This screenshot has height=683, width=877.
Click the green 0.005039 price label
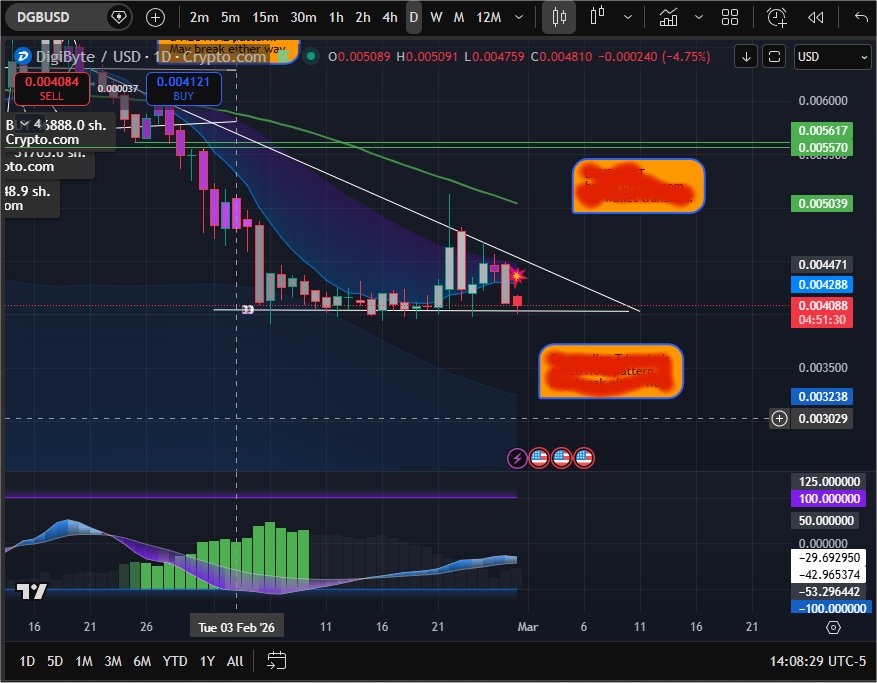click(822, 203)
